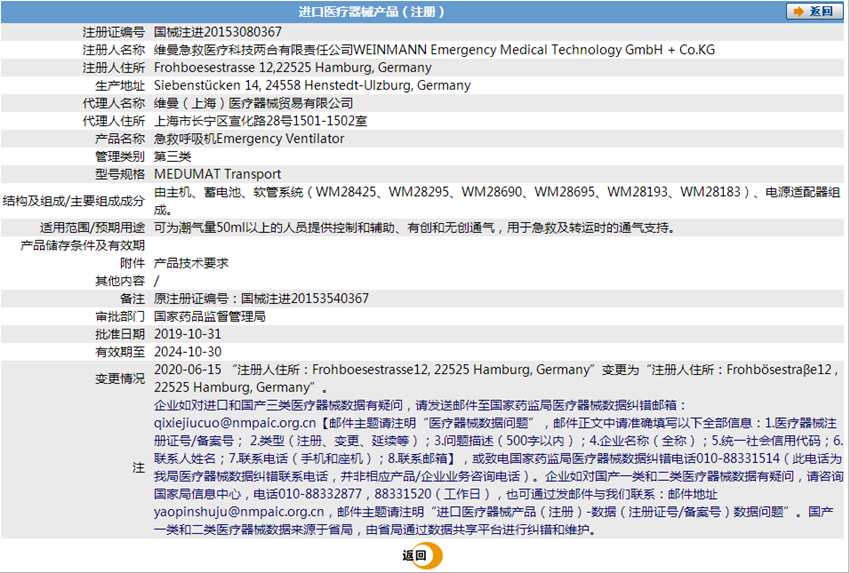Select production address Siebenstücken 14, 24558 Henstedt-Ulzburg
Screen dimensions: 850x573
point(283,86)
